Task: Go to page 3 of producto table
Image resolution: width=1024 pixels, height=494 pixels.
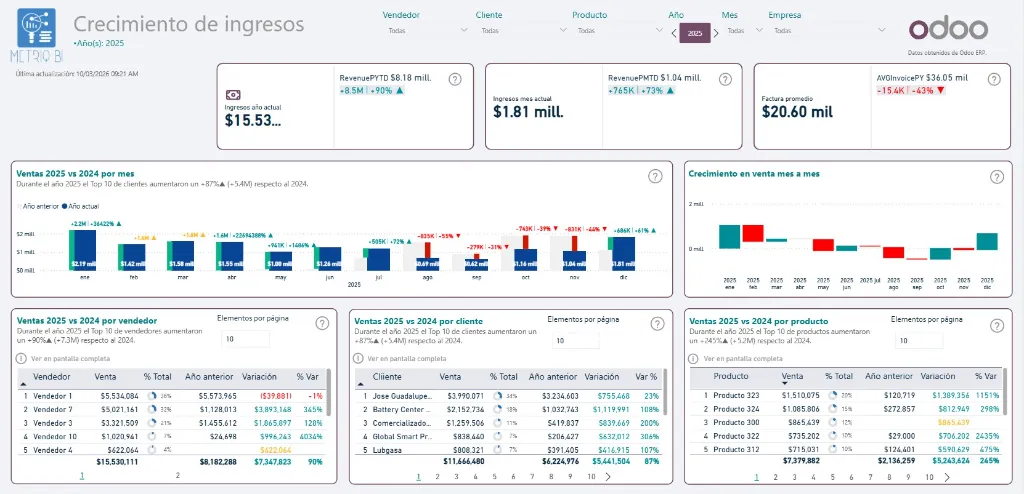Action: click(x=793, y=477)
